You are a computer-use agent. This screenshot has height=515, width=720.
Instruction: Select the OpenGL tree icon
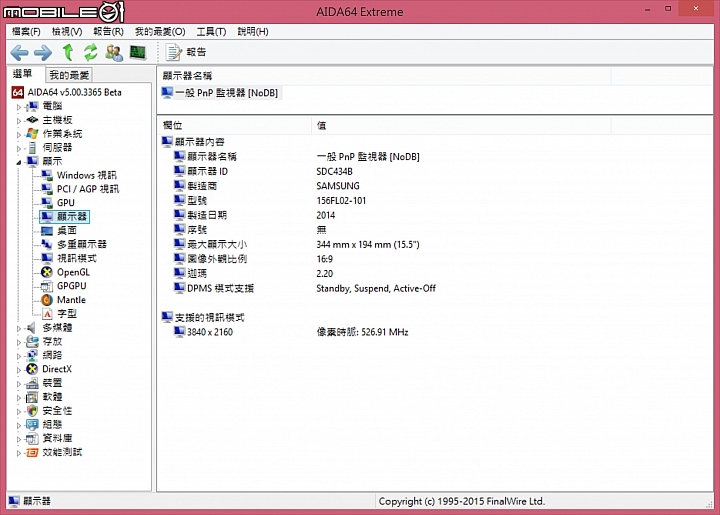coord(47,272)
